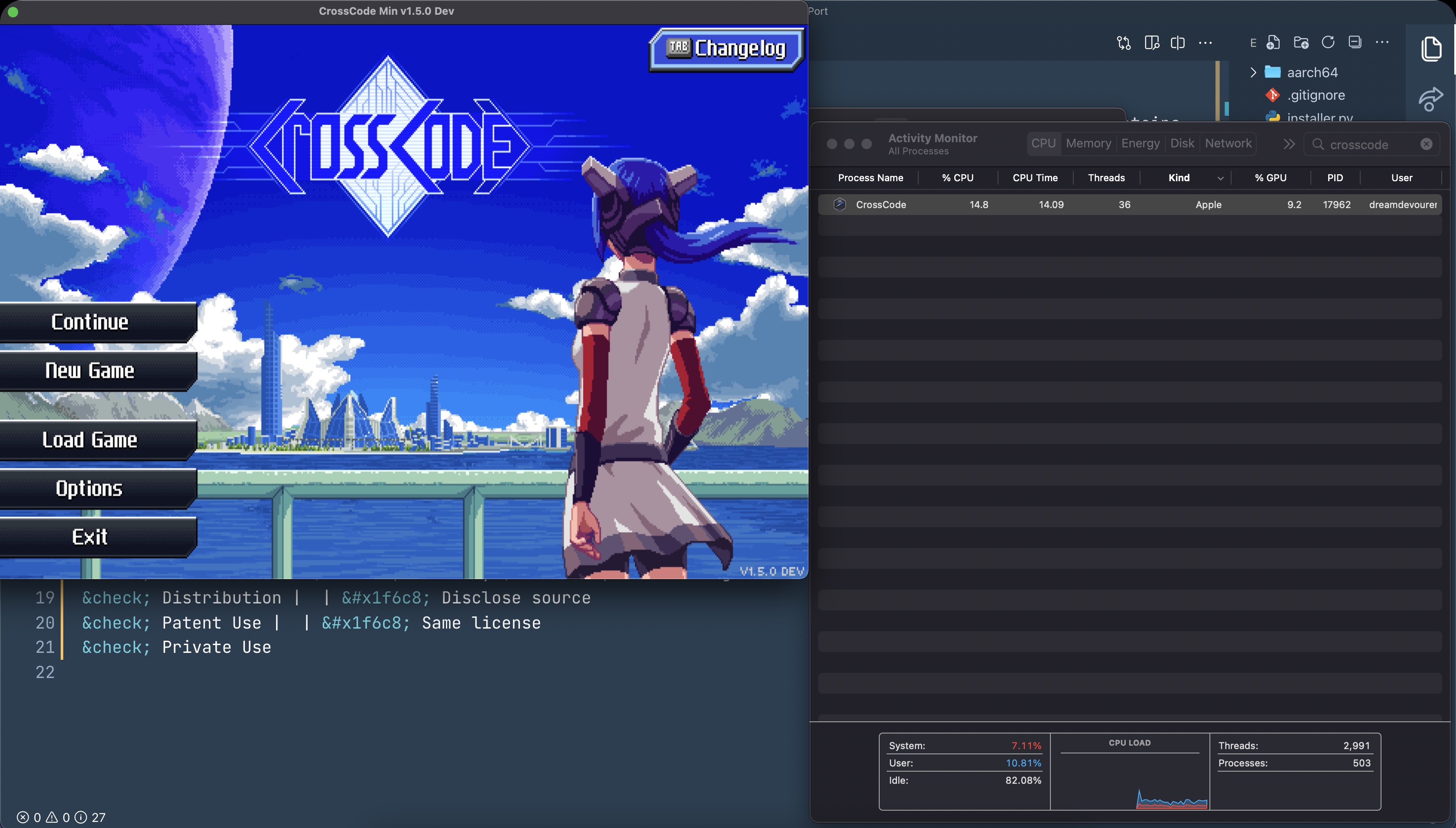The height and width of the screenshot is (828, 1456).
Task: Switch to the Memory tab
Action: 1088,143
